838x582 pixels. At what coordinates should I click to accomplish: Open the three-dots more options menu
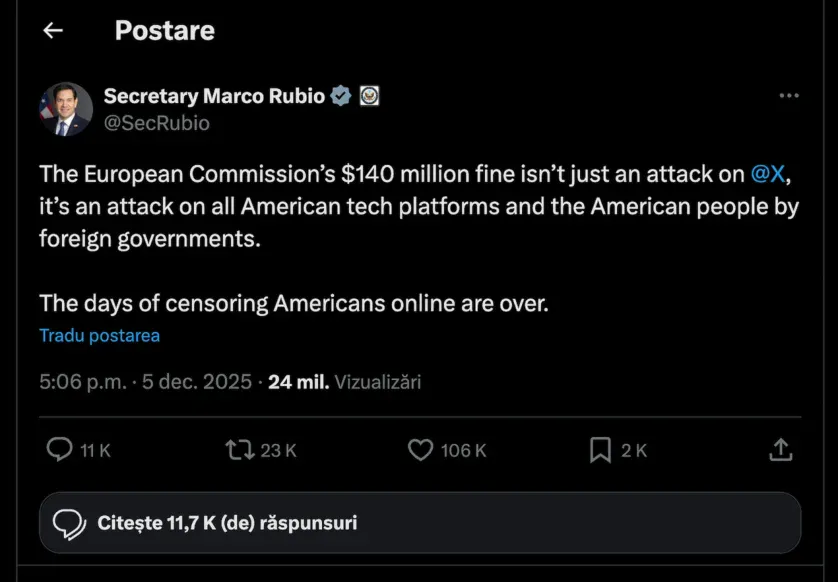[788, 96]
